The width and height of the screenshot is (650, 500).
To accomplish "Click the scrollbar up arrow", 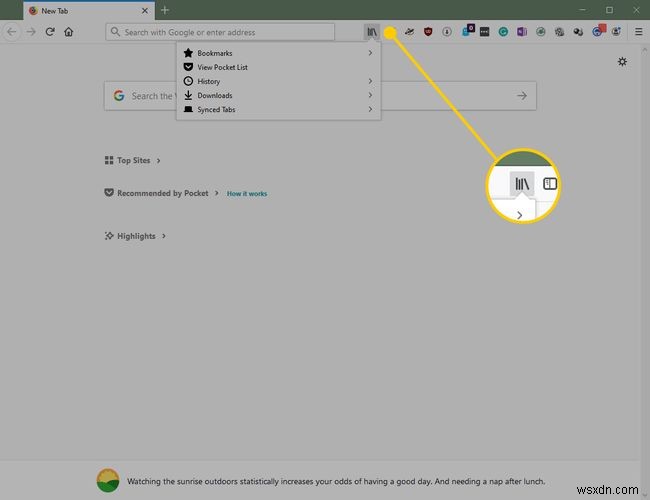I will click(645, 50).
